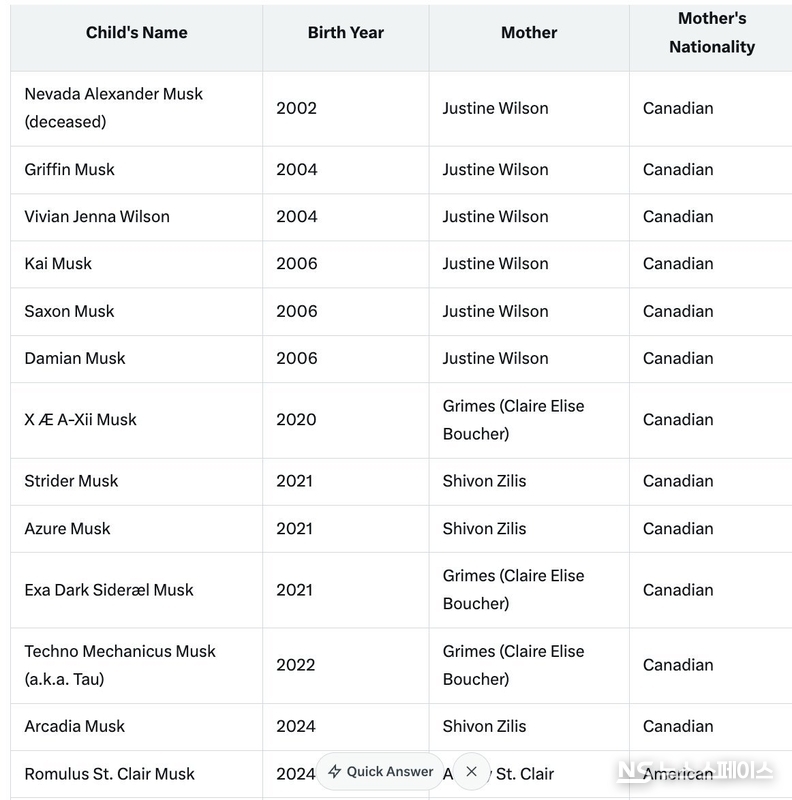This screenshot has height=800, width=792.
Task: Dismiss the Quick Answer popup with X
Action: click(x=472, y=772)
